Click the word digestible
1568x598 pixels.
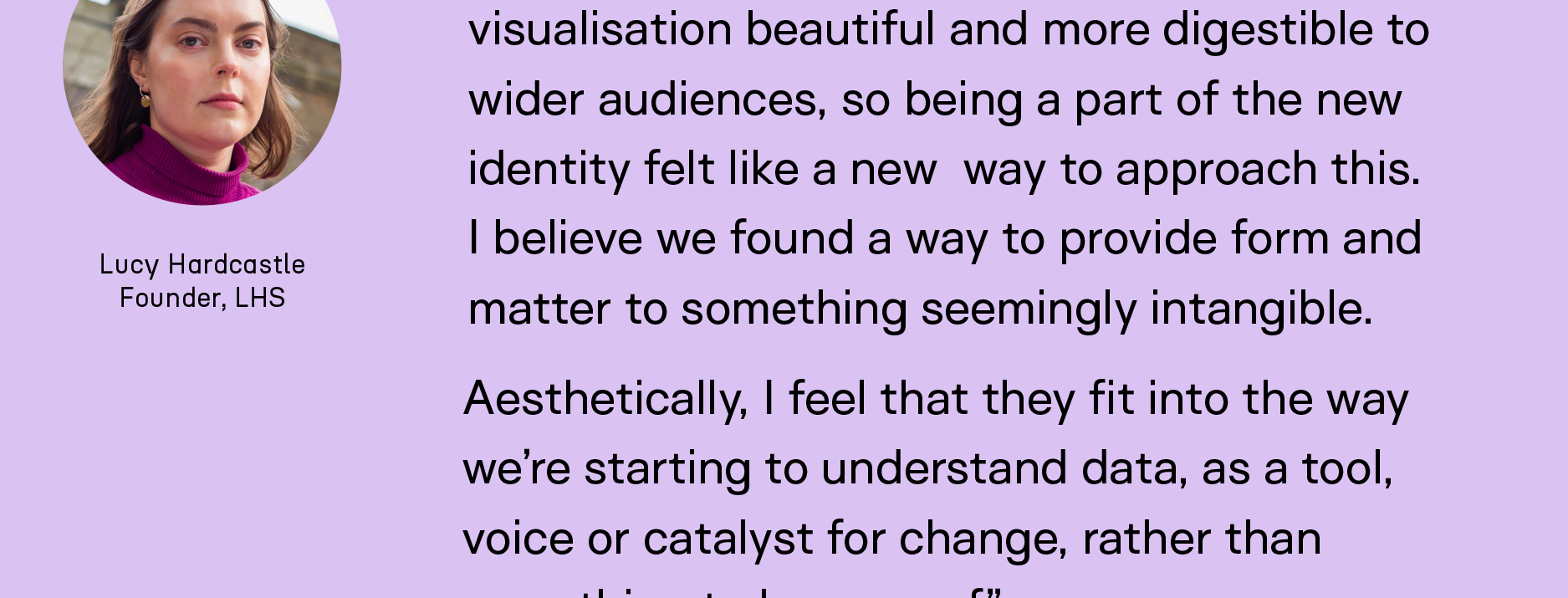1267,32
